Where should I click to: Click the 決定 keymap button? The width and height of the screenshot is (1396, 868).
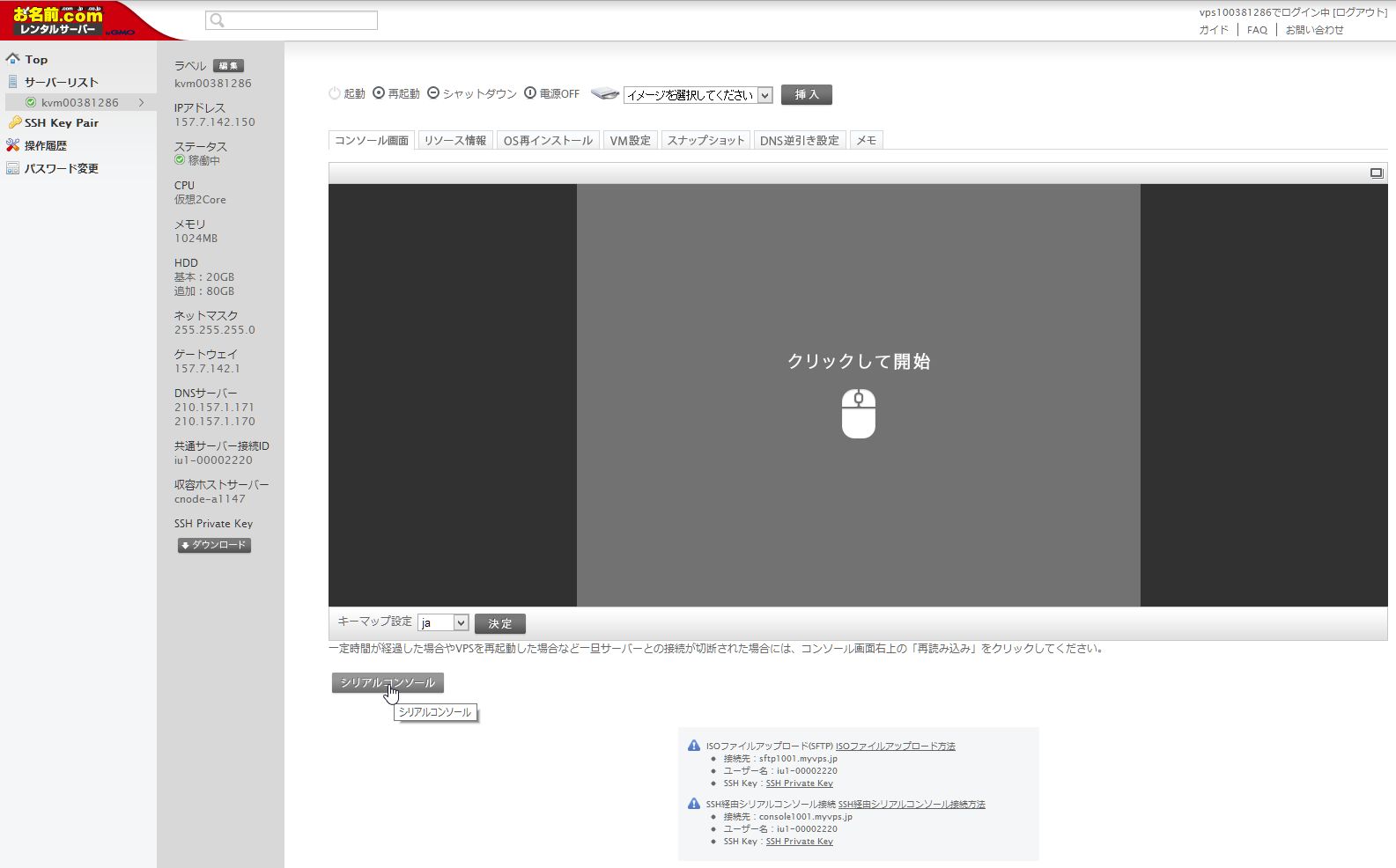point(500,623)
